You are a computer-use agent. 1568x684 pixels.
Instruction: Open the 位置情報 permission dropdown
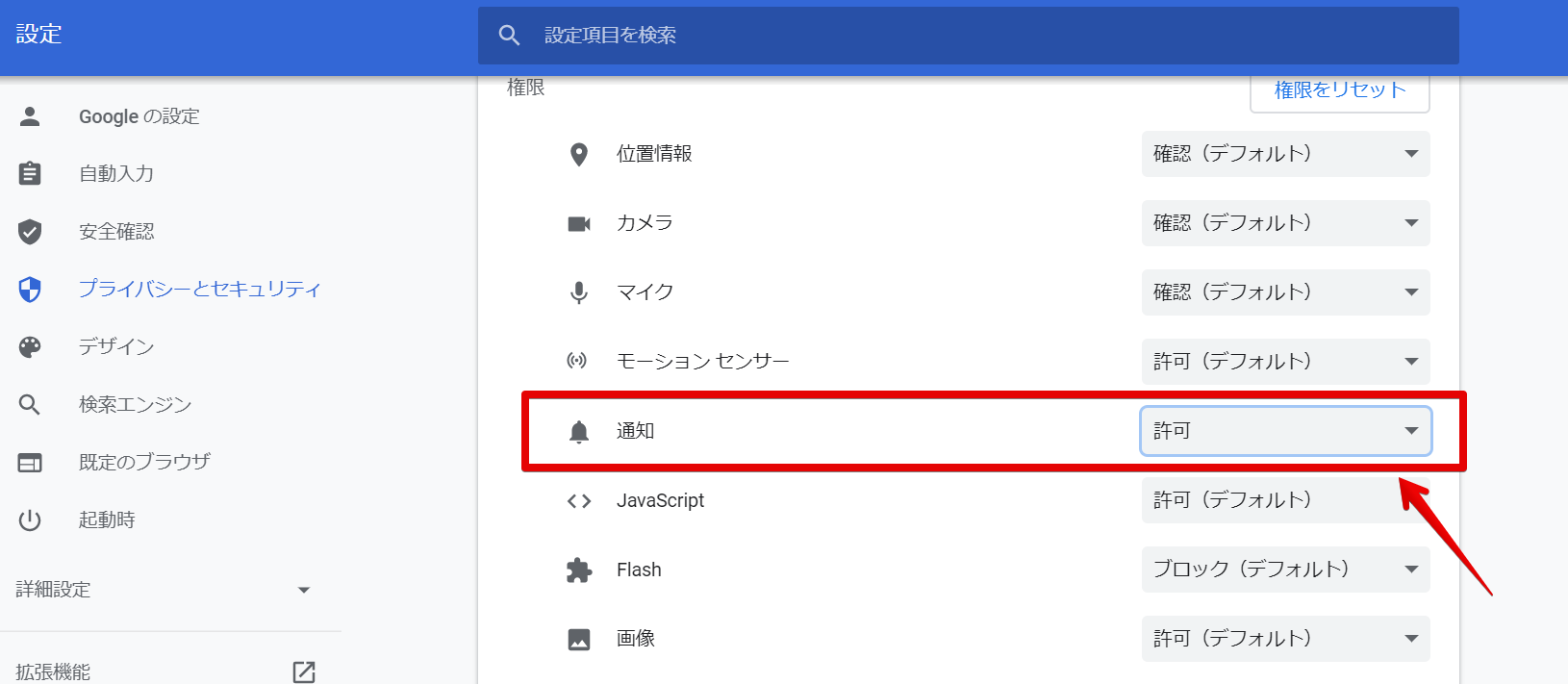pyautogui.click(x=1285, y=154)
